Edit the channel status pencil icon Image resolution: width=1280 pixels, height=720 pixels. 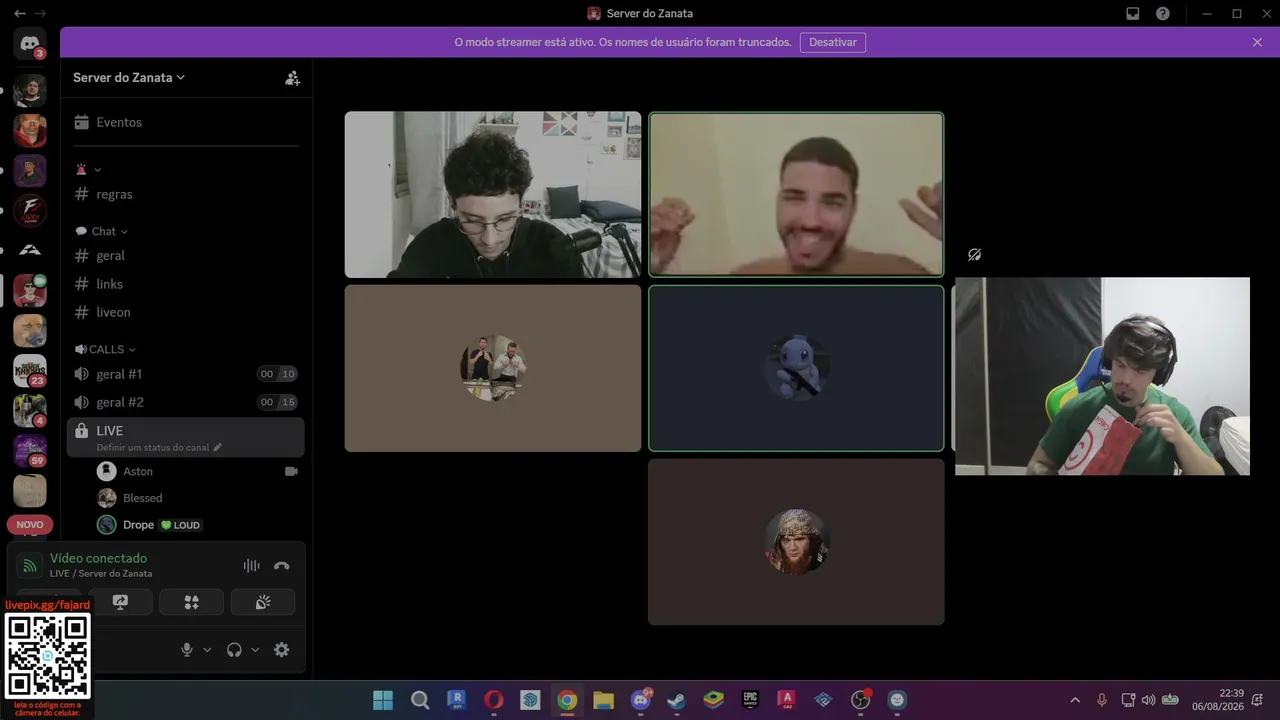217,447
